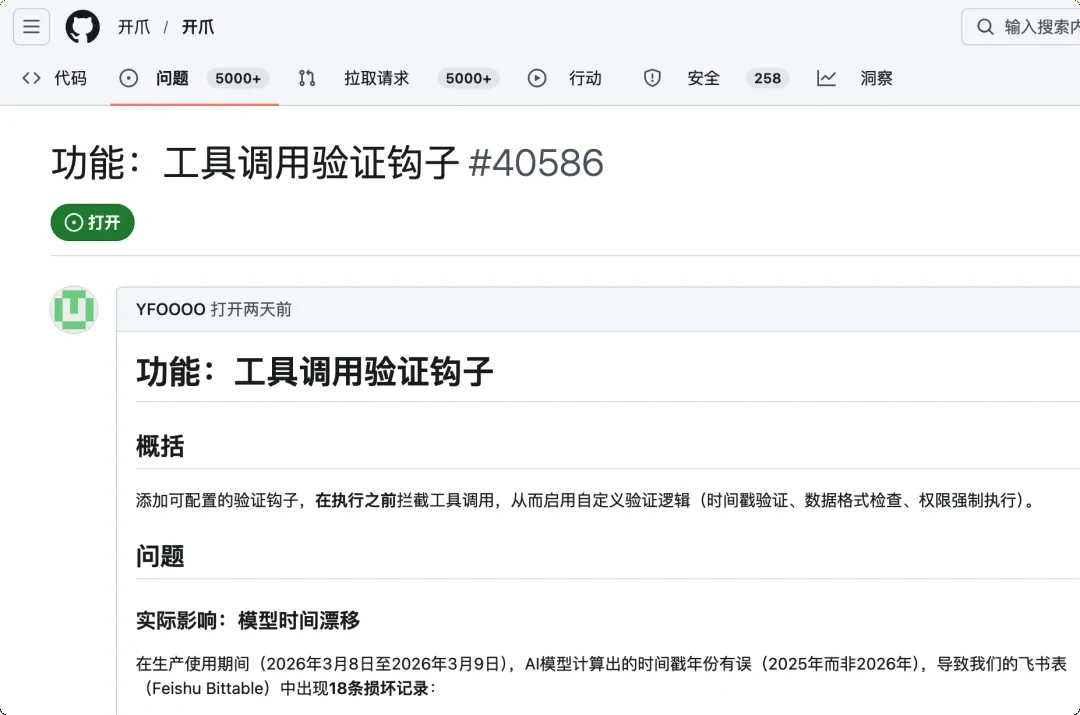The width and height of the screenshot is (1080, 715).
Task: Open the 行动 actions play icon
Action: click(x=536, y=77)
